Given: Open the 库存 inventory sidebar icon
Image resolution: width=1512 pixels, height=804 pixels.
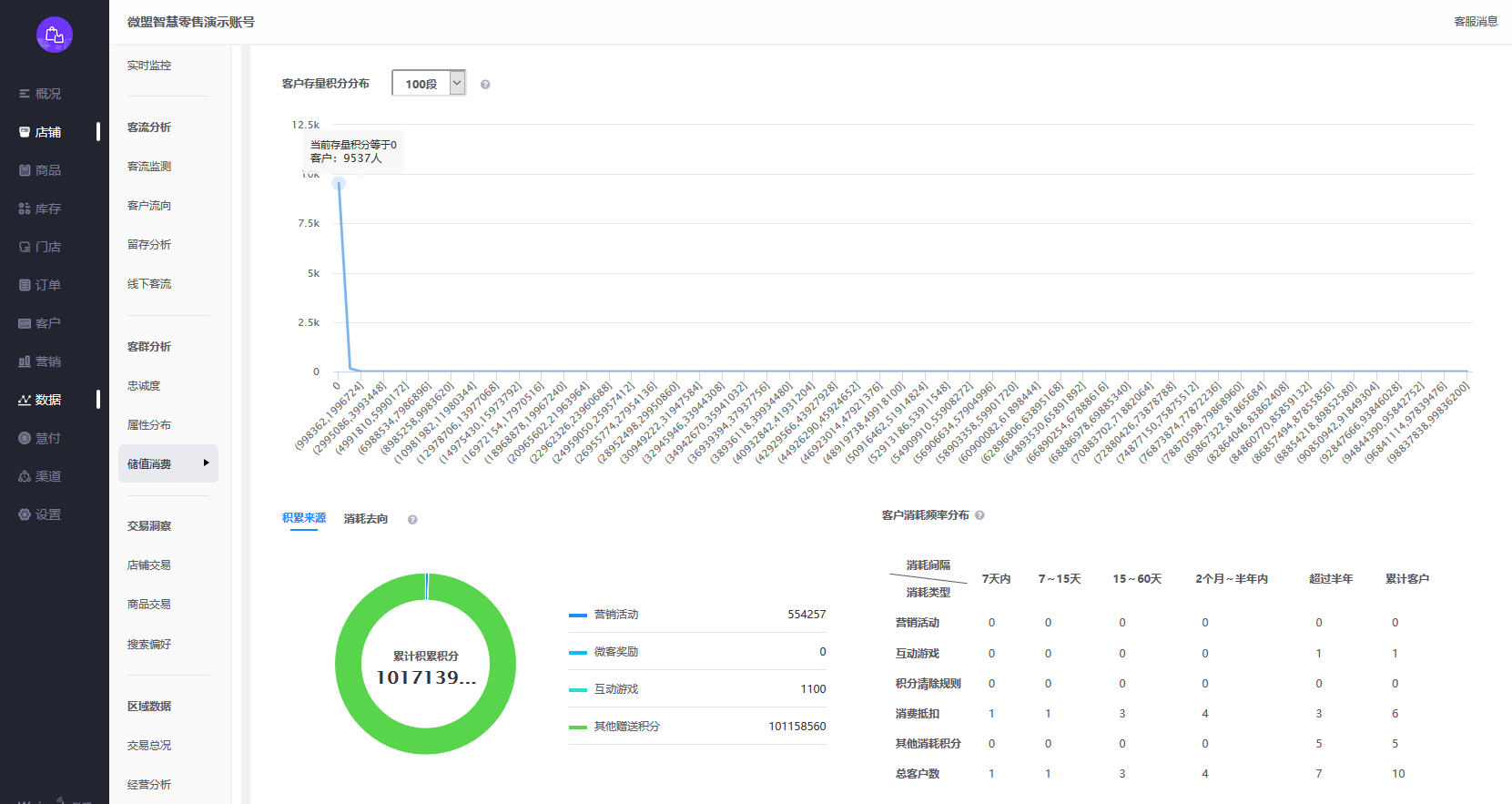Looking at the screenshot, I should 25,209.
